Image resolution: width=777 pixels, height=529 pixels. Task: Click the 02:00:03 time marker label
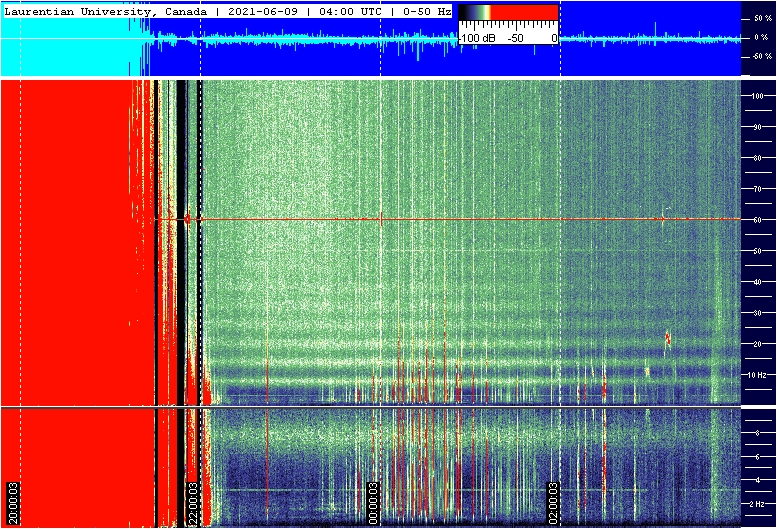(553, 503)
